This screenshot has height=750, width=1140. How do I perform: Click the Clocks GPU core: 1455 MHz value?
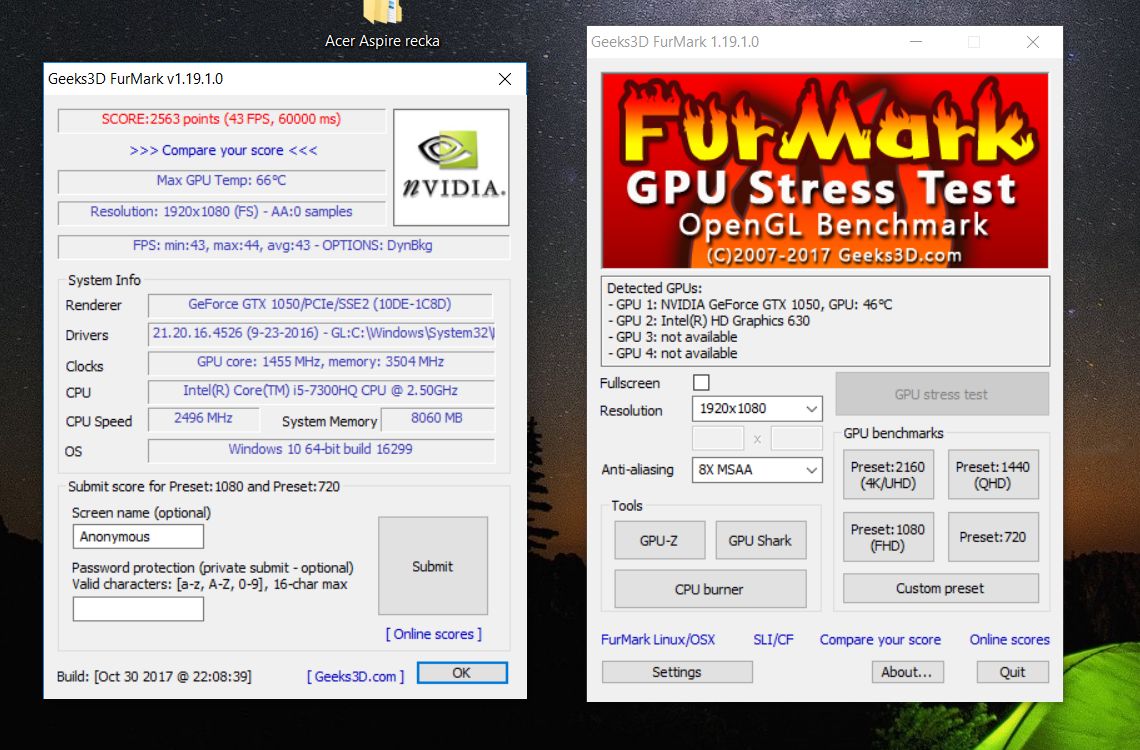321,362
